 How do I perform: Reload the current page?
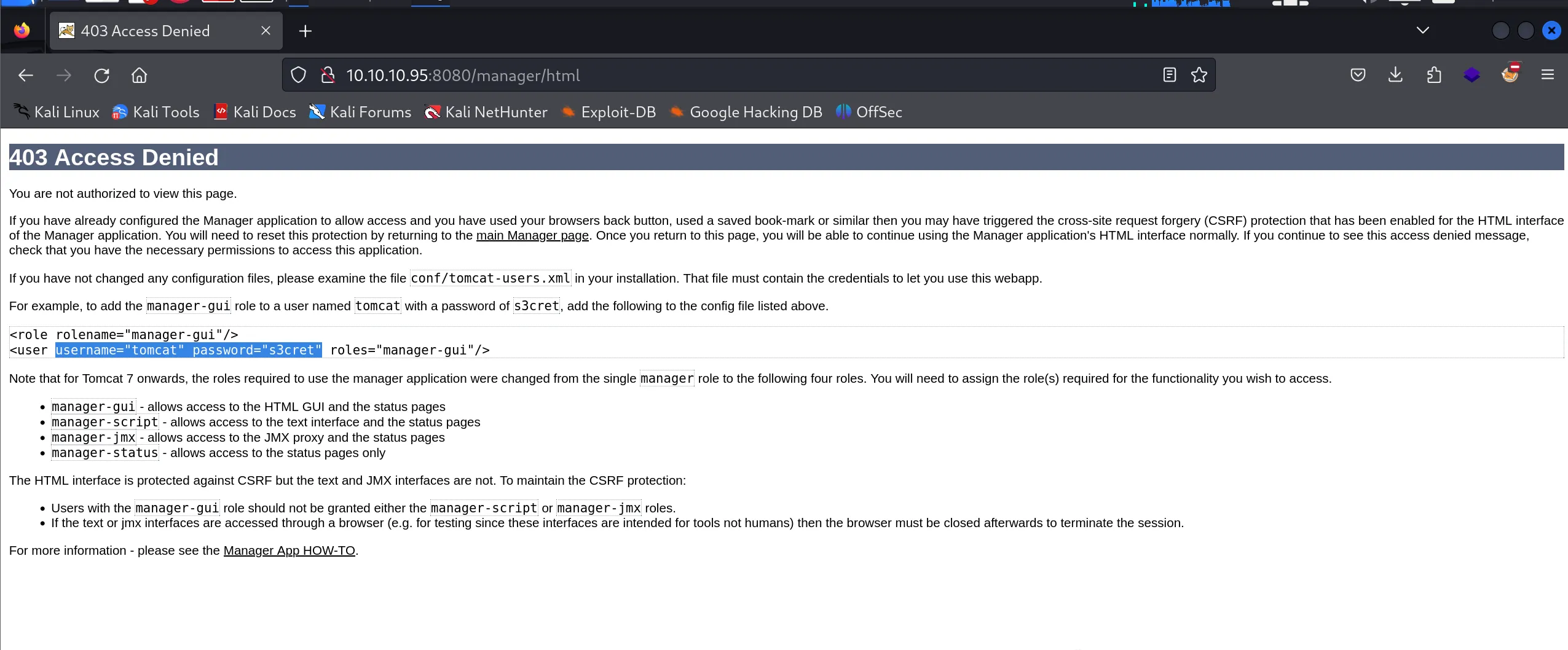[x=101, y=75]
